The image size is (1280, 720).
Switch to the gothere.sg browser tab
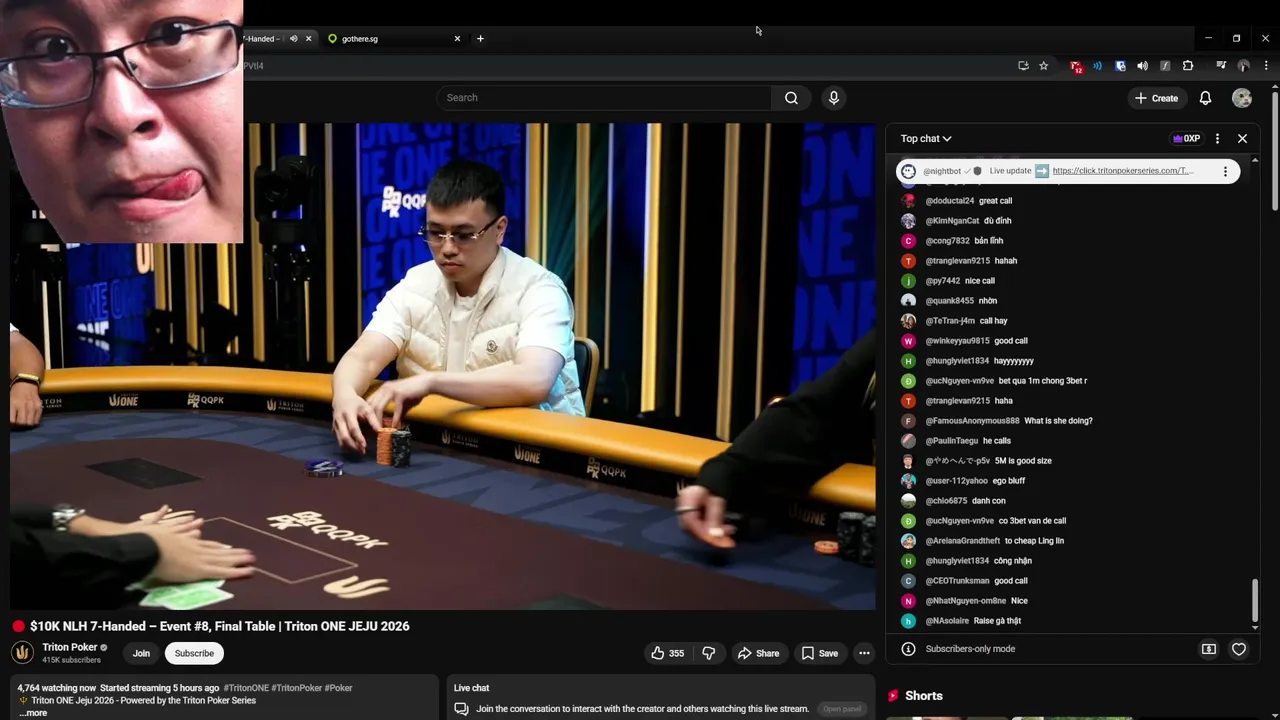point(392,39)
